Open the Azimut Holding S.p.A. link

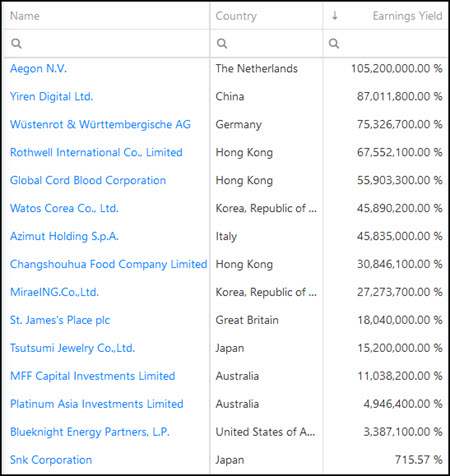(x=64, y=236)
